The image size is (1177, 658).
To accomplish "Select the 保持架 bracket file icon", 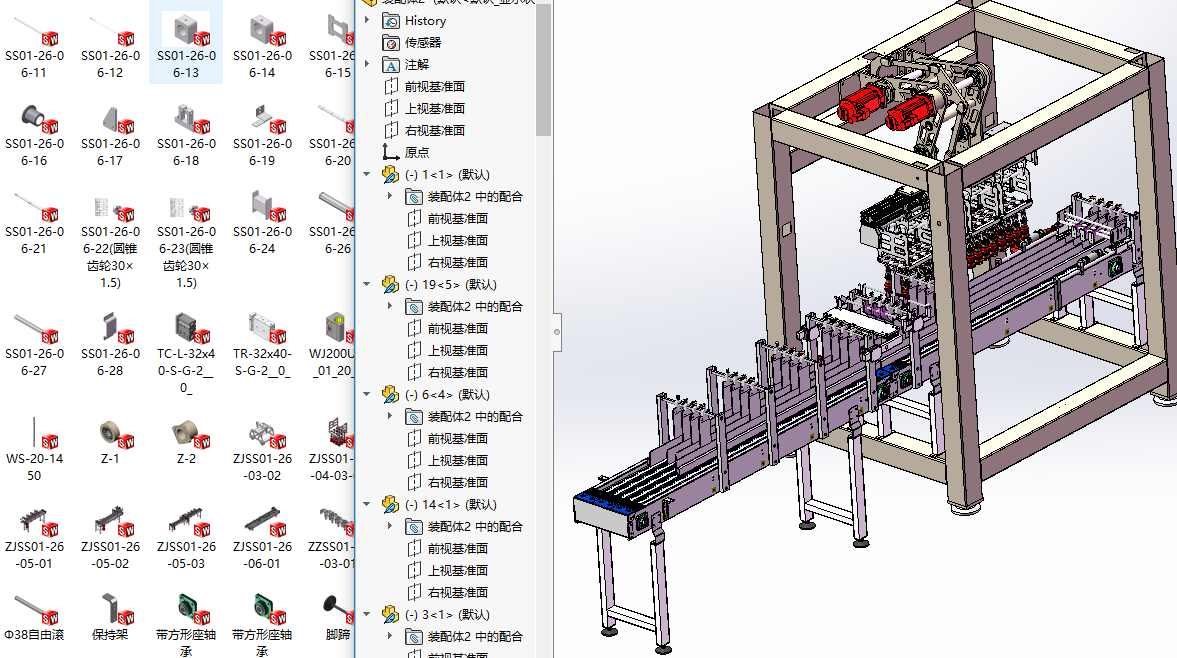I will pyautogui.click(x=110, y=607).
